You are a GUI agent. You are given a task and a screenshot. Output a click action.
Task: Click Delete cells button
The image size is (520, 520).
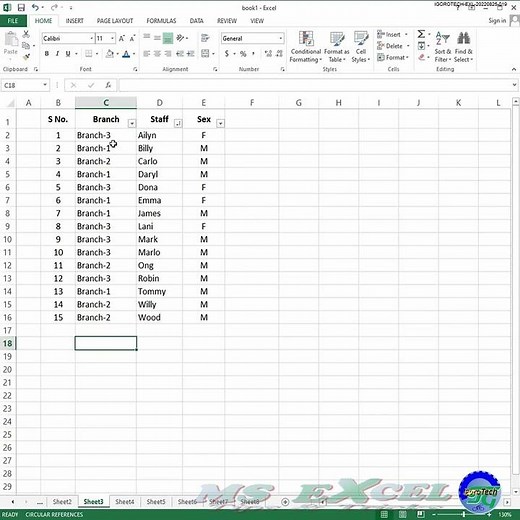[393, 46]
